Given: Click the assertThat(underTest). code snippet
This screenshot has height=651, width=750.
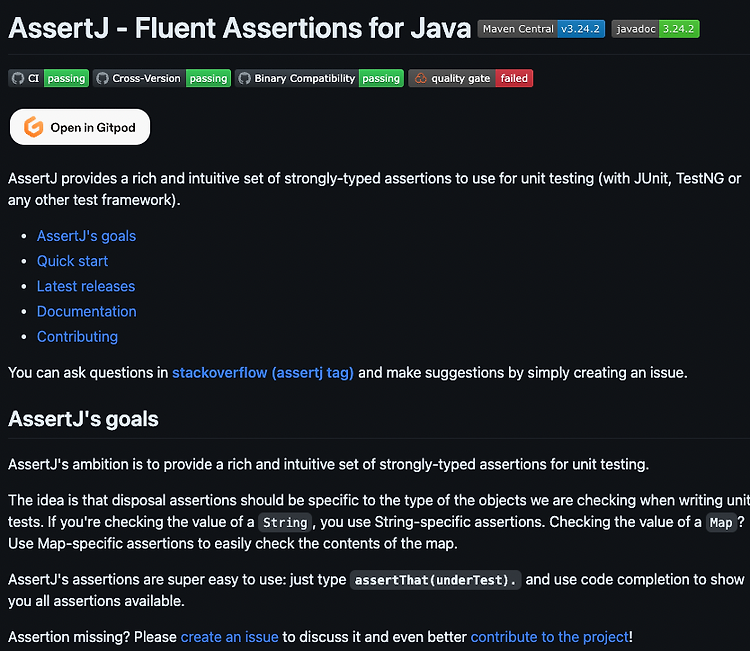Looking at the screenshot, I should (x=435, y=580).
